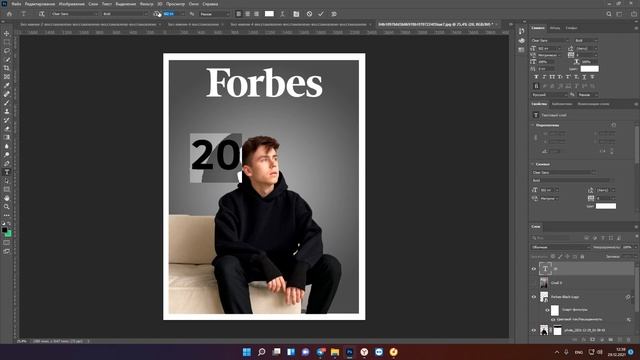Collapse the Transform section in Properties

[x=533, y=125]
